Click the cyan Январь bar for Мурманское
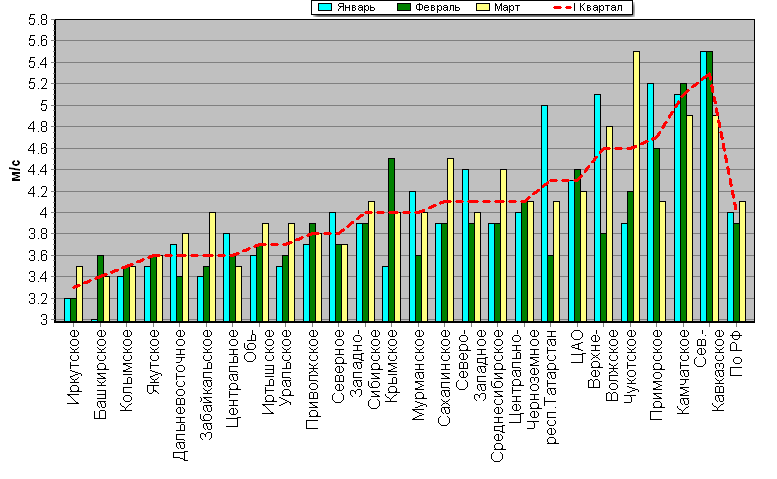The image size is (777, 479). (412, 256)
